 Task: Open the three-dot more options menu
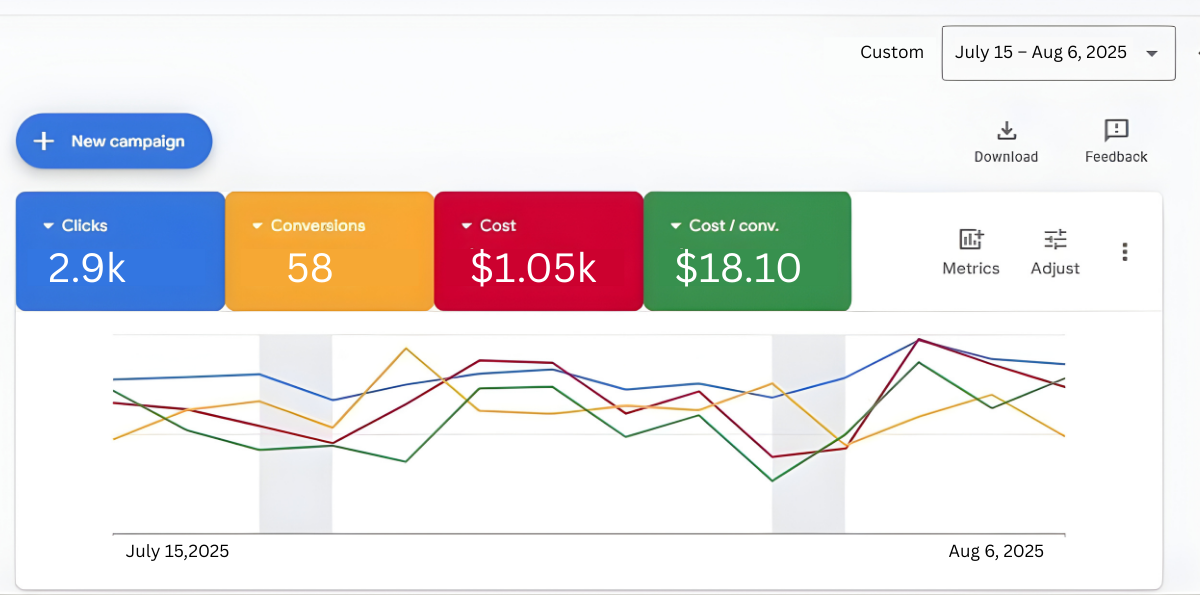click(1125, 252)
